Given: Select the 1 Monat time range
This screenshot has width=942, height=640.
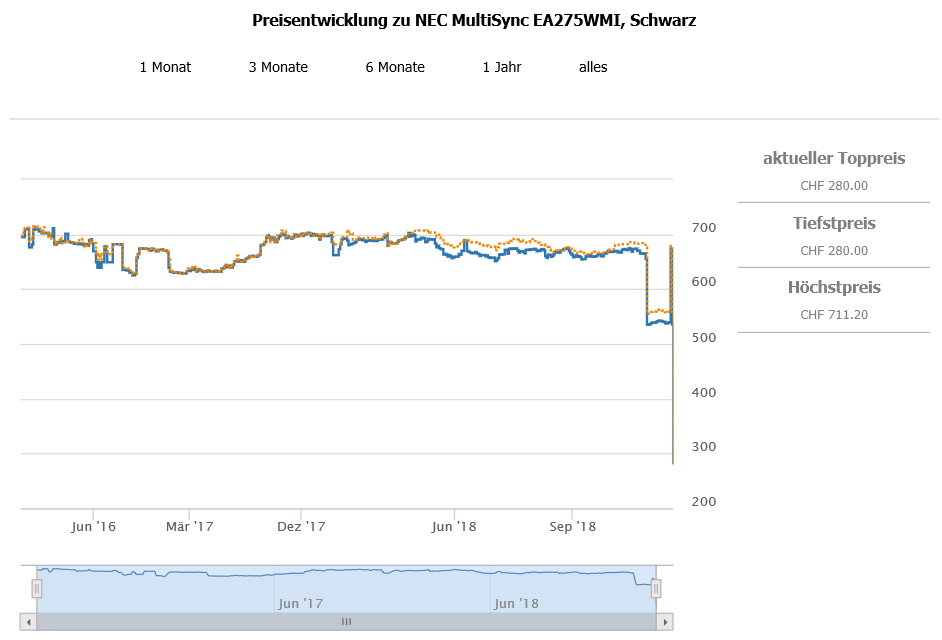Looking at the screenshot, I should click(165, 67).
